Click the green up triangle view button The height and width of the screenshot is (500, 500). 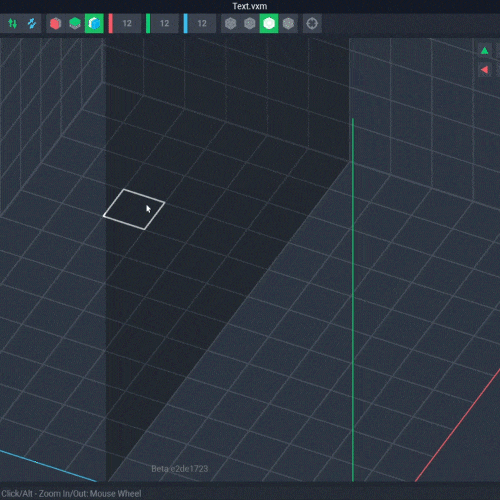pyautogui.click(x=485, y=51)
